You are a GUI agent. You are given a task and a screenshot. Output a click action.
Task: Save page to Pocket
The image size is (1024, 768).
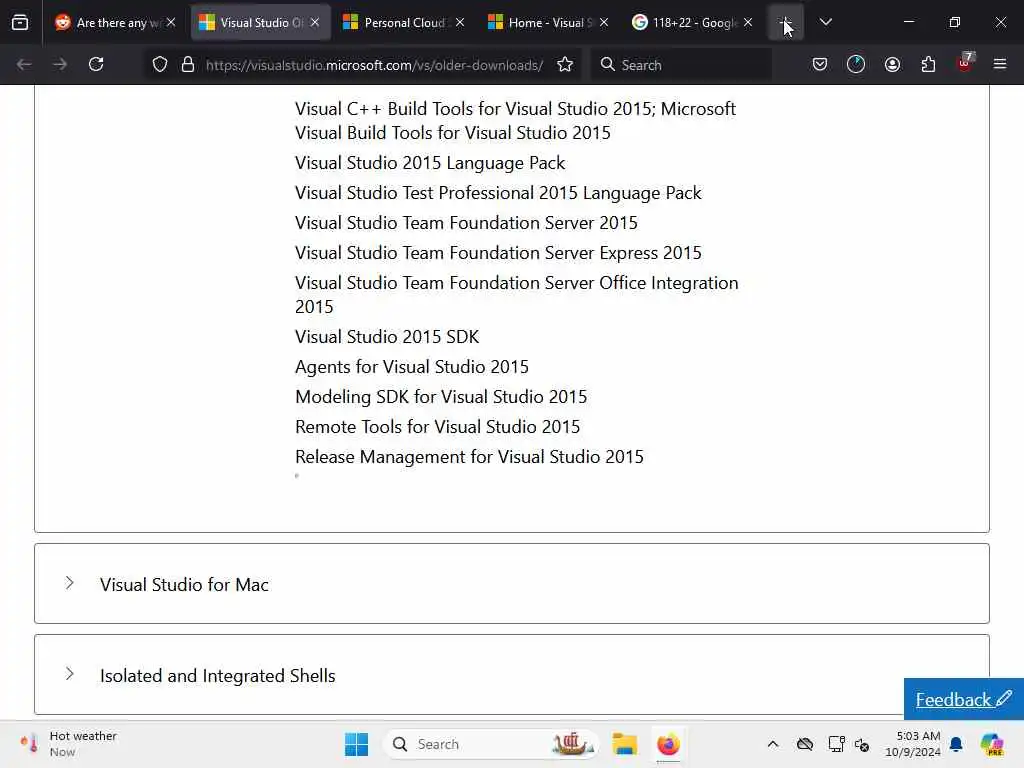[x=820, y=64]
